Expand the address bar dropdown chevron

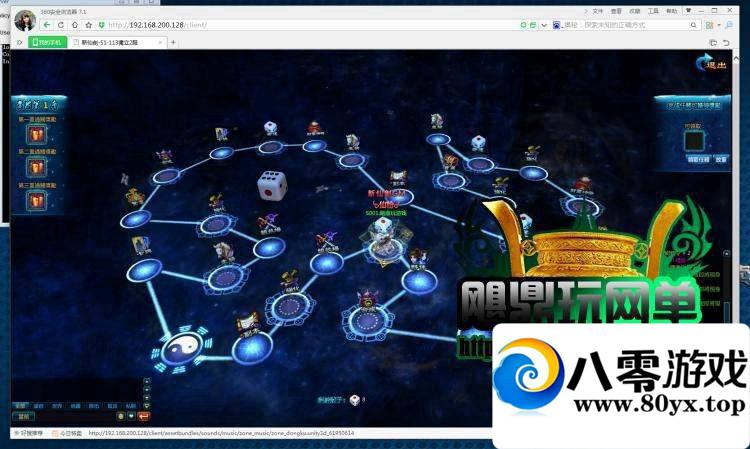click(544, 25)
